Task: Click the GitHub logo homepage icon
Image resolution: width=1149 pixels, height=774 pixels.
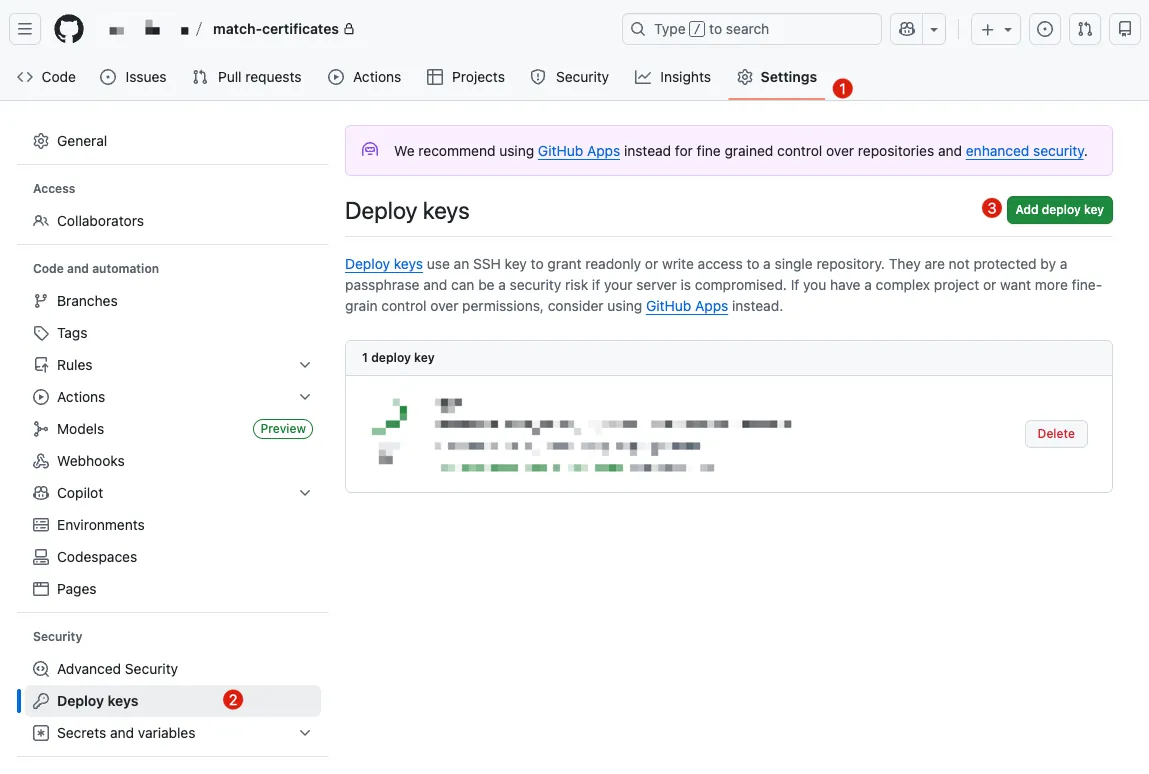Action: point(69,30)
